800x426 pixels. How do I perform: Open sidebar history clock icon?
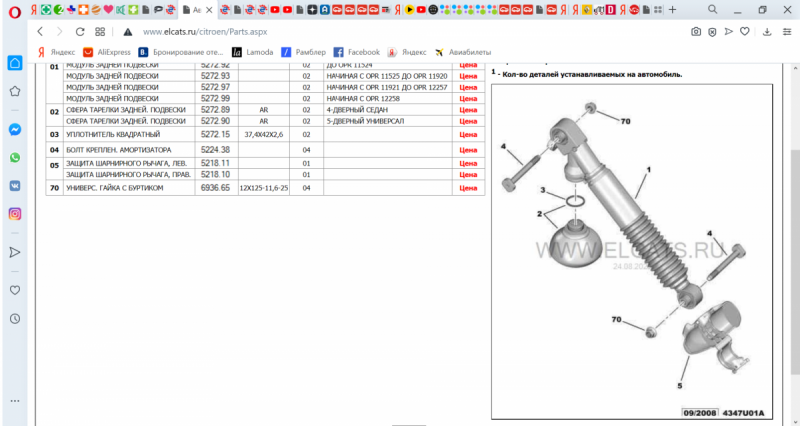(15, 318)
